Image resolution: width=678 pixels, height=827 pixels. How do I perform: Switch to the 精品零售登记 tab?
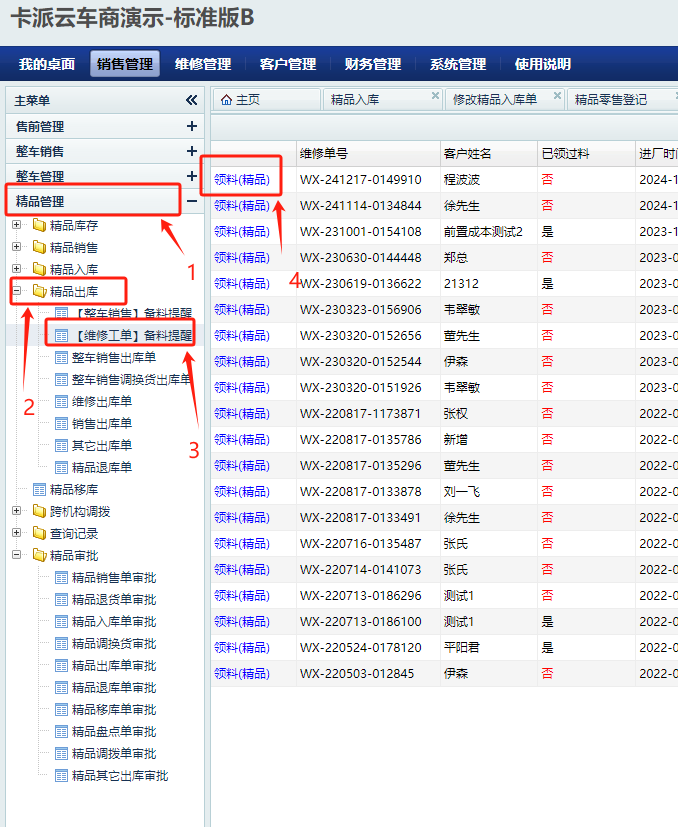[x=610, y=100]
